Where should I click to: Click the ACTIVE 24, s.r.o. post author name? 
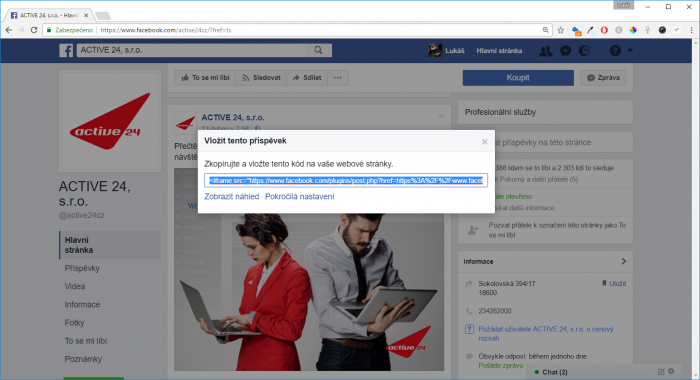[233, 117]
